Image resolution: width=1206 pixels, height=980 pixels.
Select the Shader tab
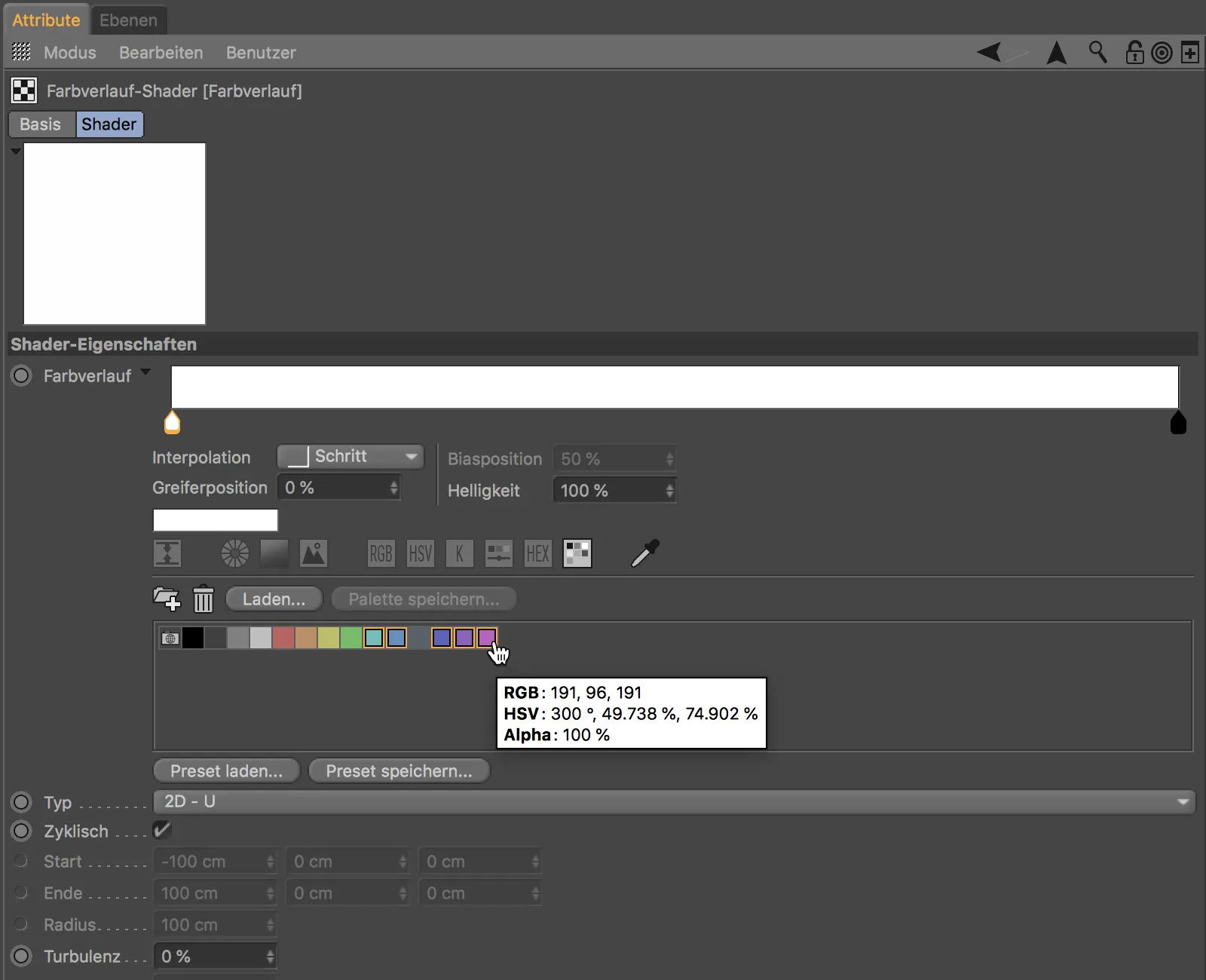[x=109, y=124]
